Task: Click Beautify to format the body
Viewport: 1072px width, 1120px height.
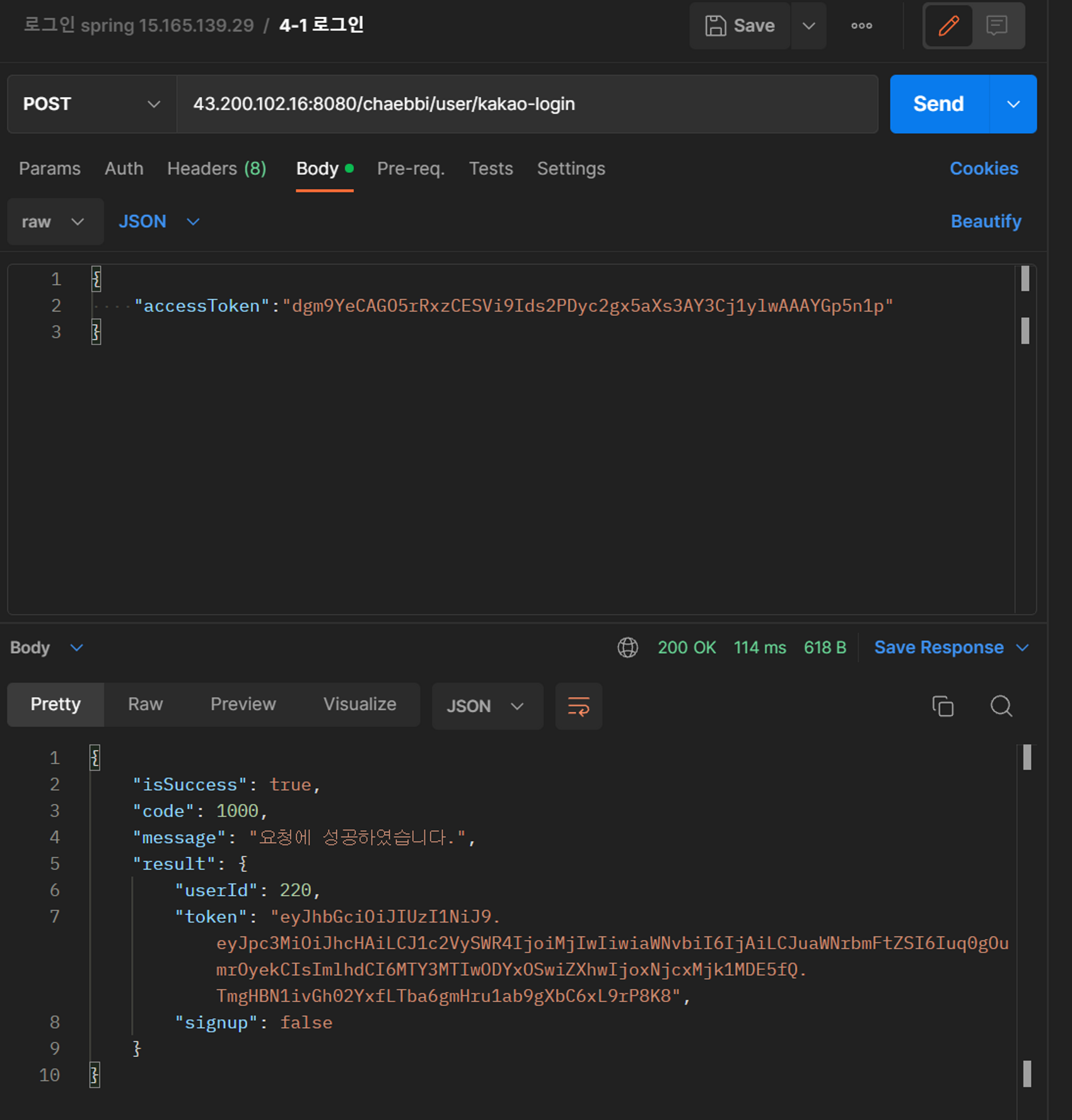Action: coord(986,222)
